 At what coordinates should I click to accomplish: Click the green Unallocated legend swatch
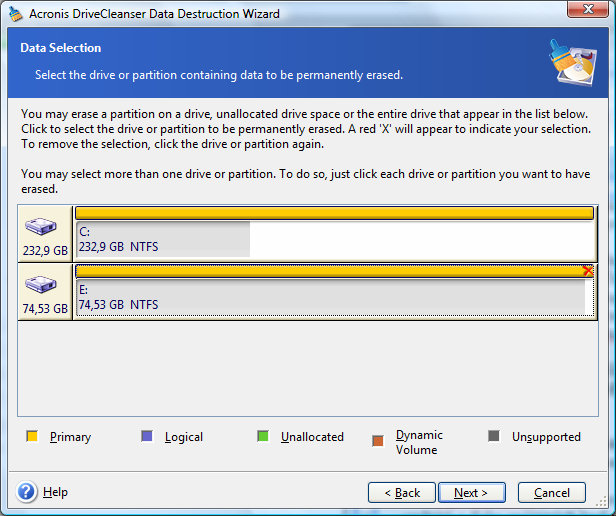pyautogui.click(x=263, y=436)
